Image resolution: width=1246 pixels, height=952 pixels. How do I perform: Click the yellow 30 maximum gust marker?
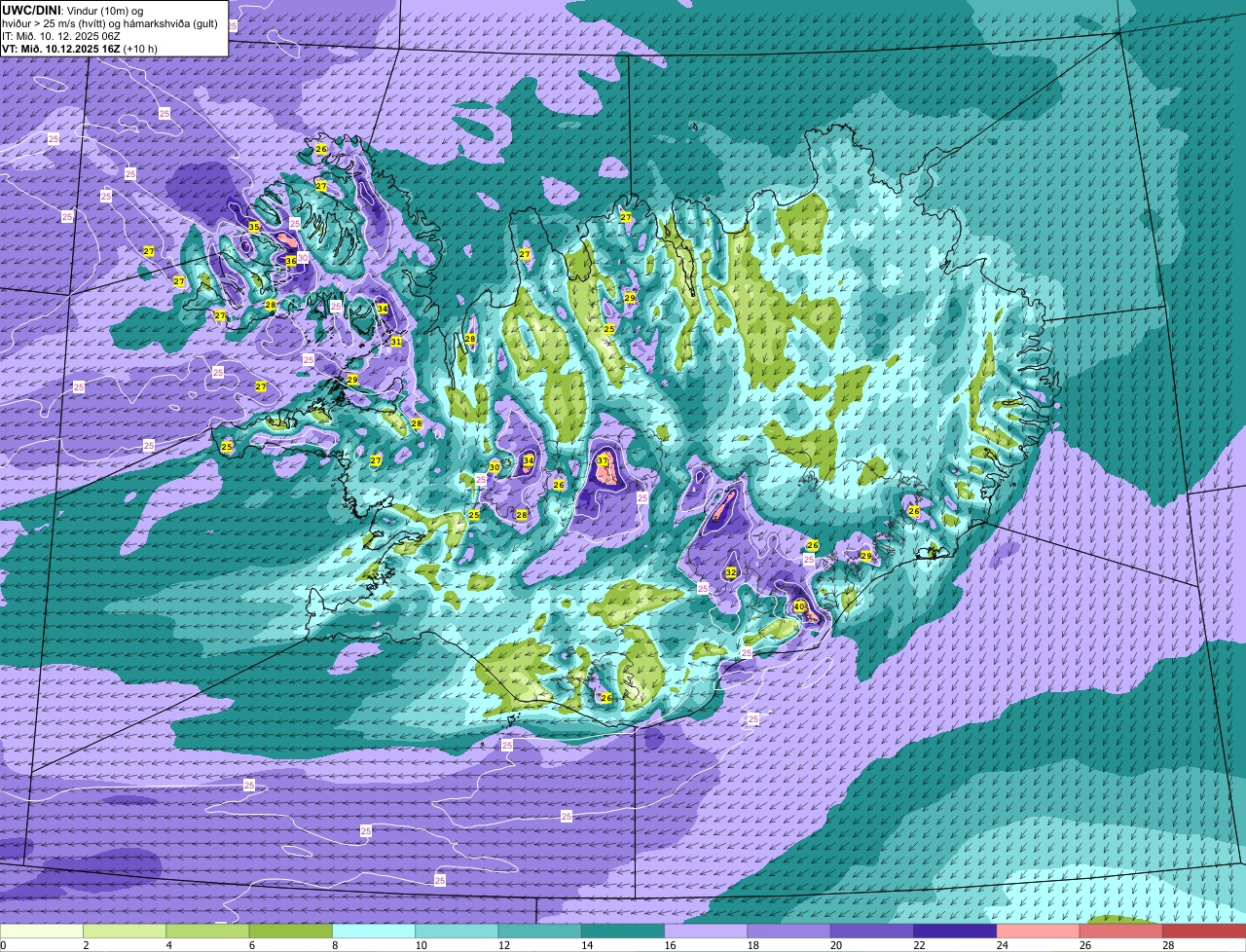tap(495, 467)
